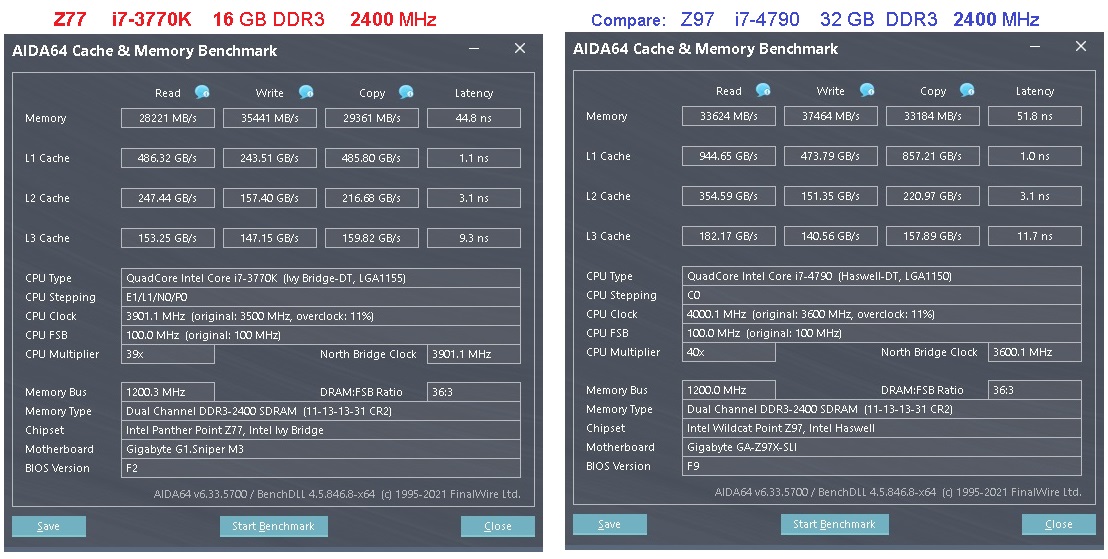
Task: Start Benchmark in the i7-3770K window
Action: click(x=273, y=526)
